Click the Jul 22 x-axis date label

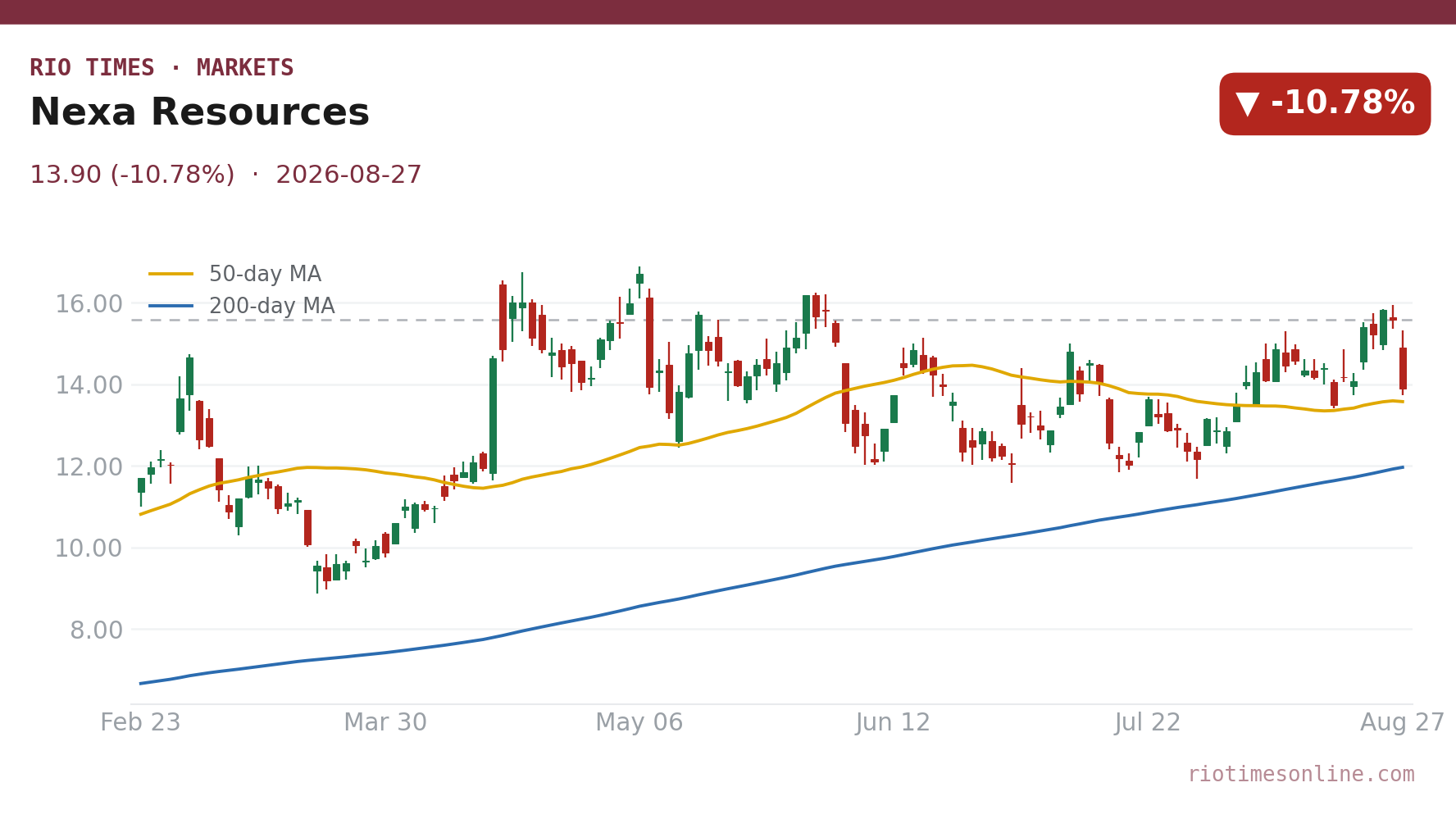point(1147,723)
